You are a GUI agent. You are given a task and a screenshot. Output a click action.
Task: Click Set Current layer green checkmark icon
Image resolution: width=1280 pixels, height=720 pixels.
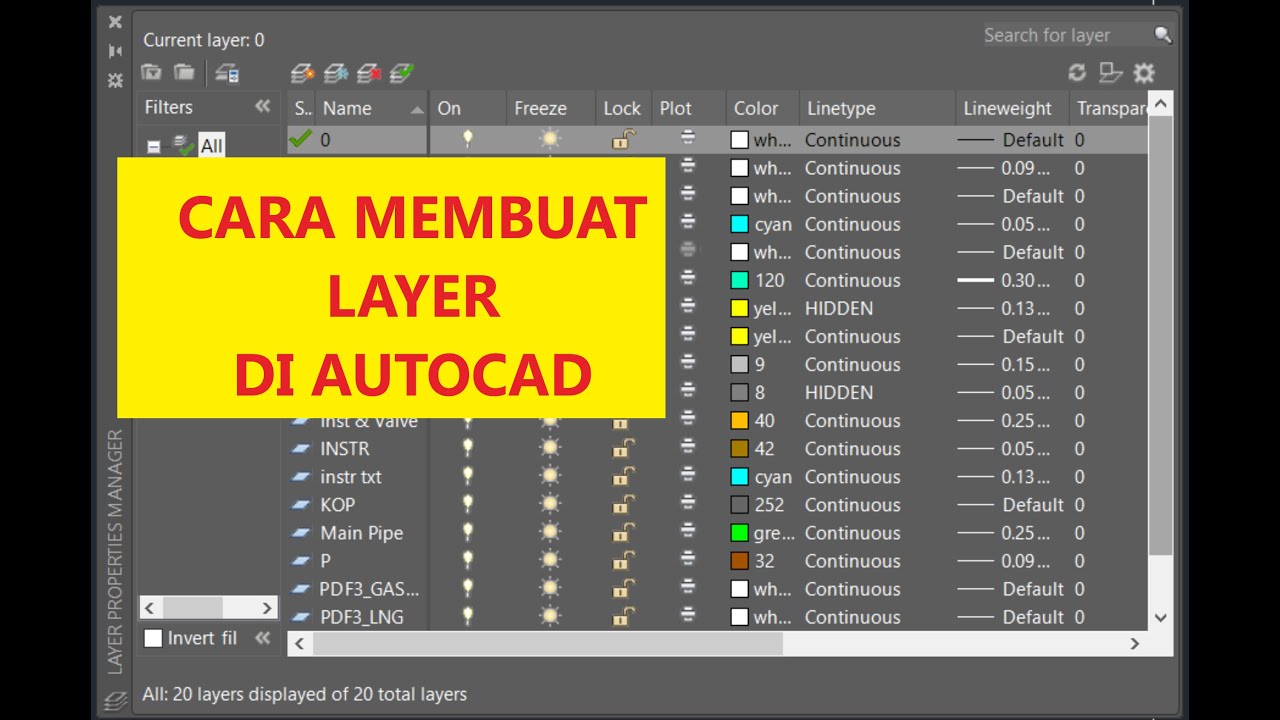(x=402, y=73)
